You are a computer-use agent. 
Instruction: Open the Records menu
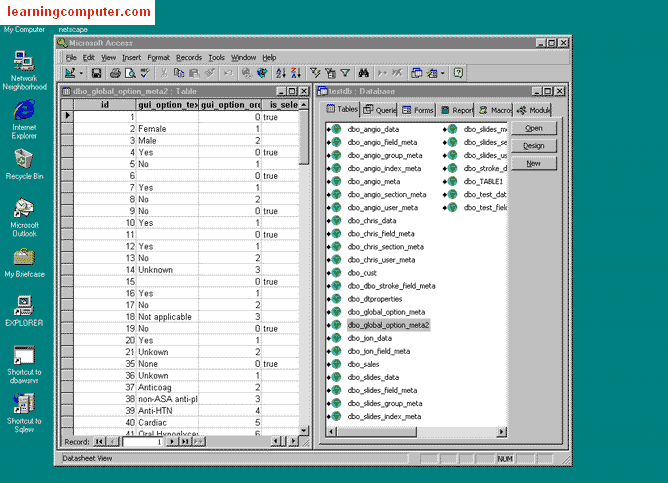pyautogui.click(x=189, y=58)
